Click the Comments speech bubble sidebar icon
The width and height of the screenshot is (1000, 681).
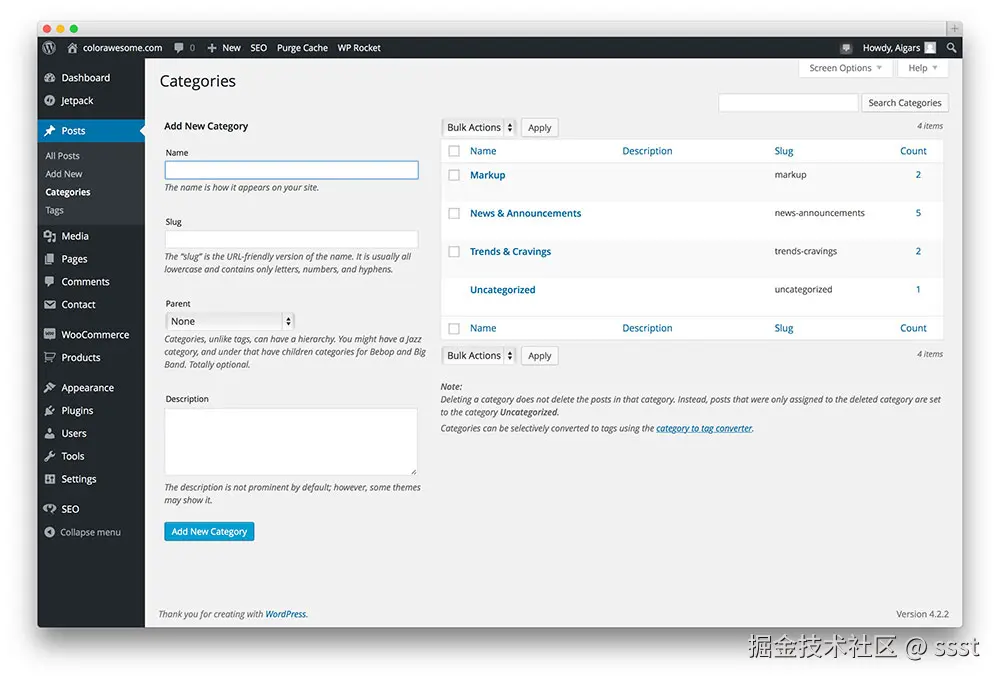click(x=50, y=281)
